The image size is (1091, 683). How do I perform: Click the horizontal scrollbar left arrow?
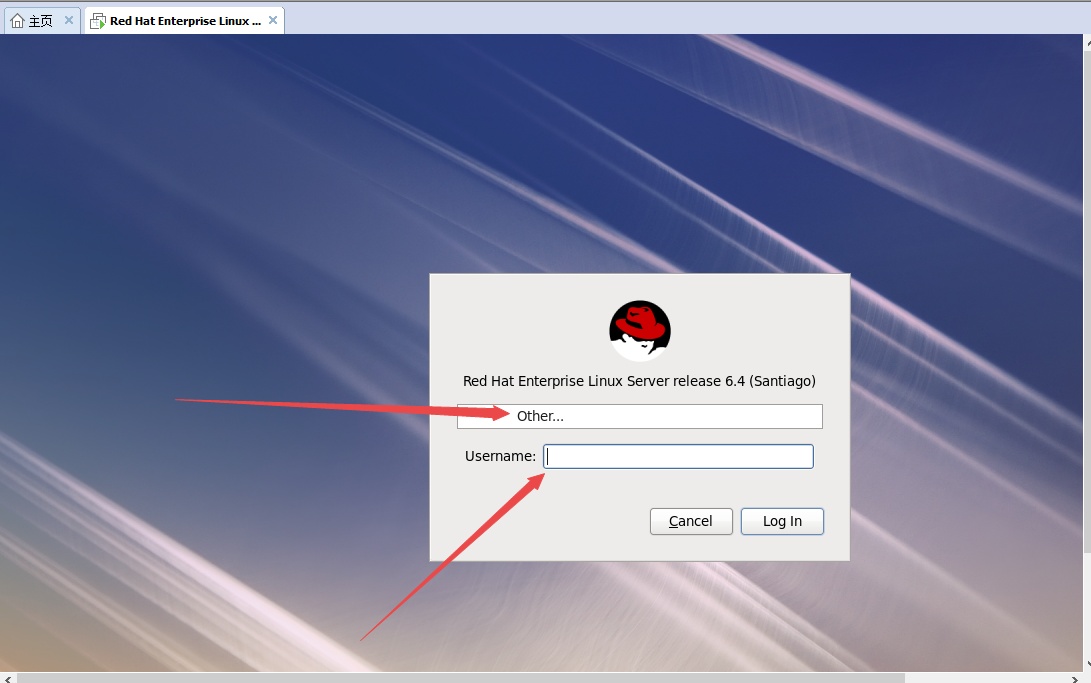coord(8,678)
